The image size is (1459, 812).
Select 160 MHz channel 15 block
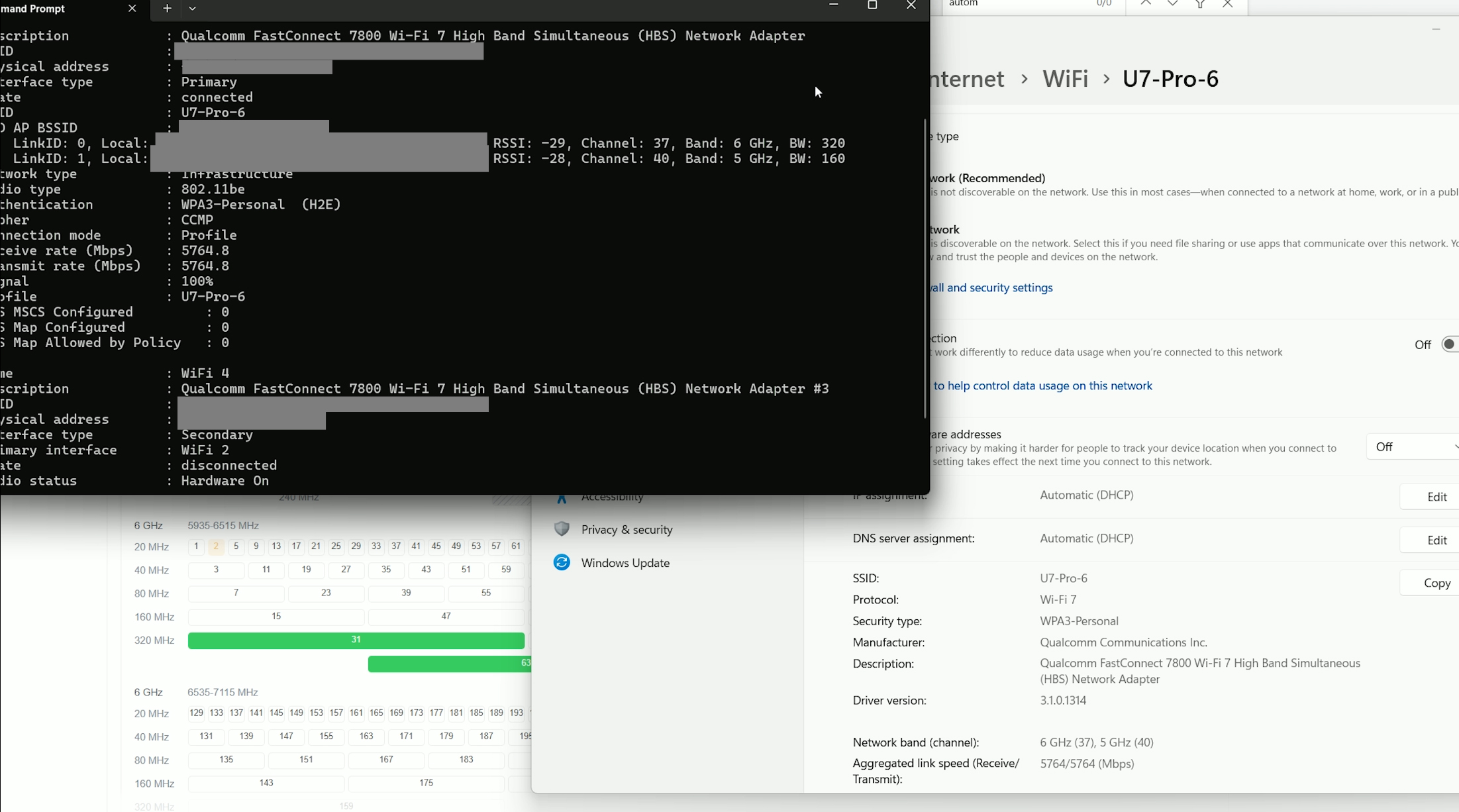[x=276, y=617]
